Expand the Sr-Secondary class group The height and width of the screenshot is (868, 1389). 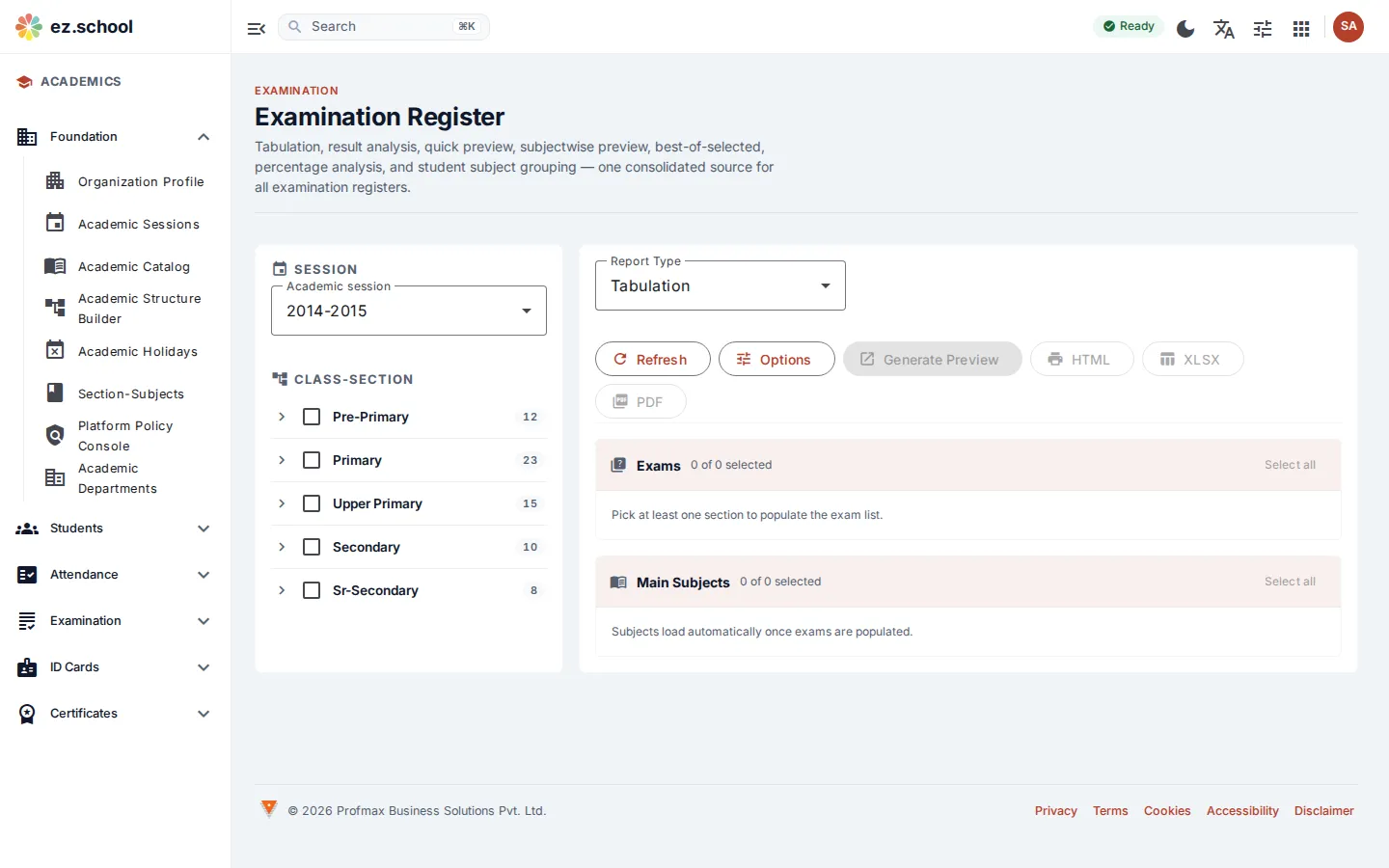pyautogui.click(x=282, y=590)
